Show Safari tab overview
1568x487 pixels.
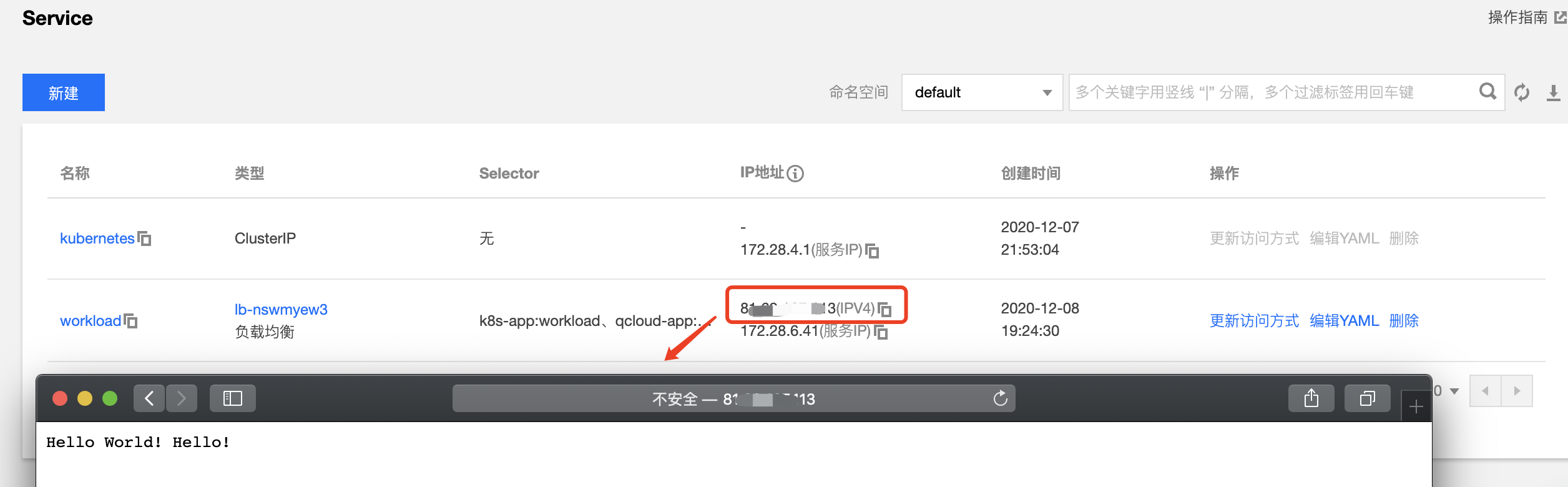1368,398
